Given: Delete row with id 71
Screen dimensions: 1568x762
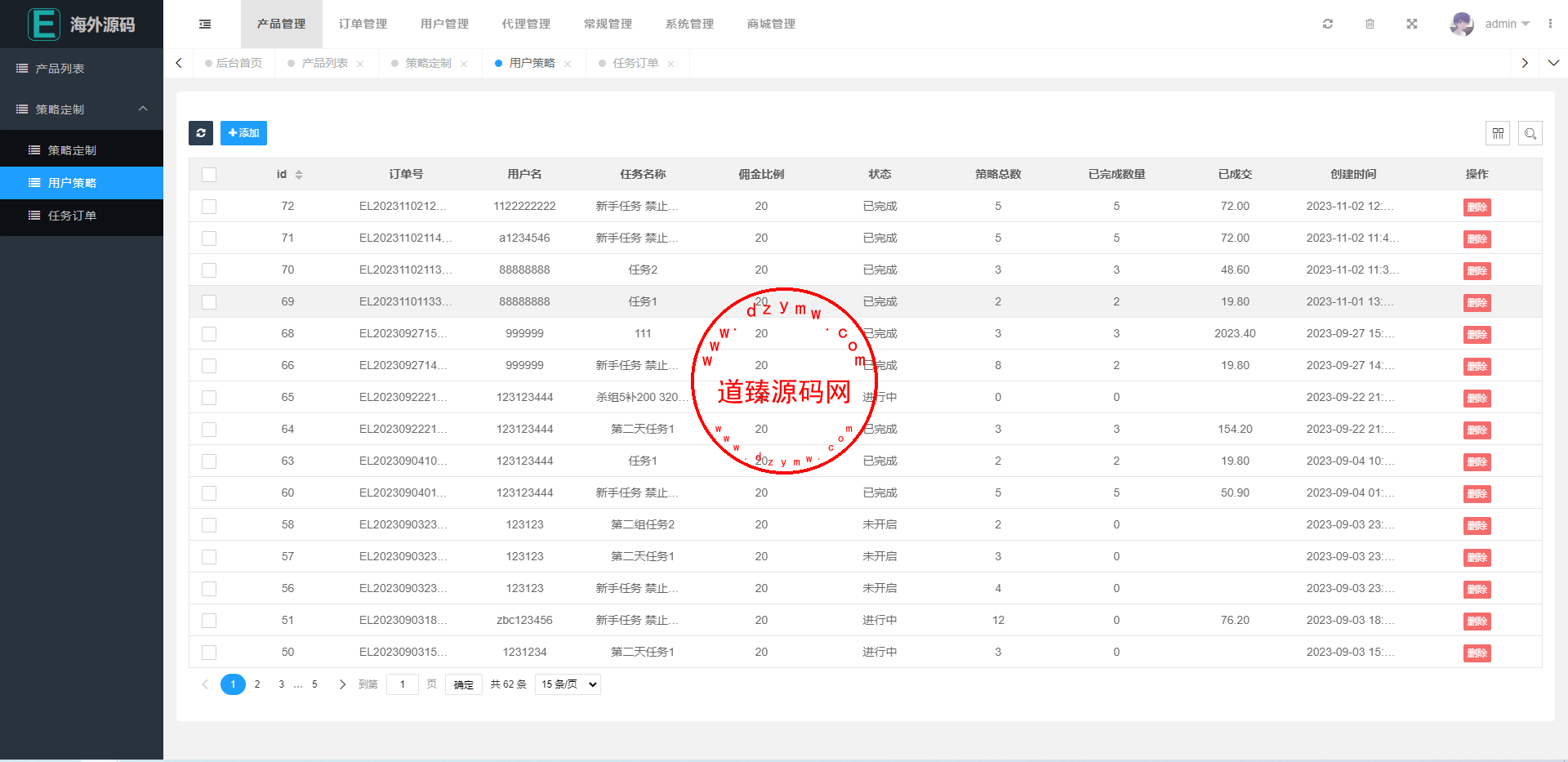Looking at the screenshot, I should pos(1477,238).
